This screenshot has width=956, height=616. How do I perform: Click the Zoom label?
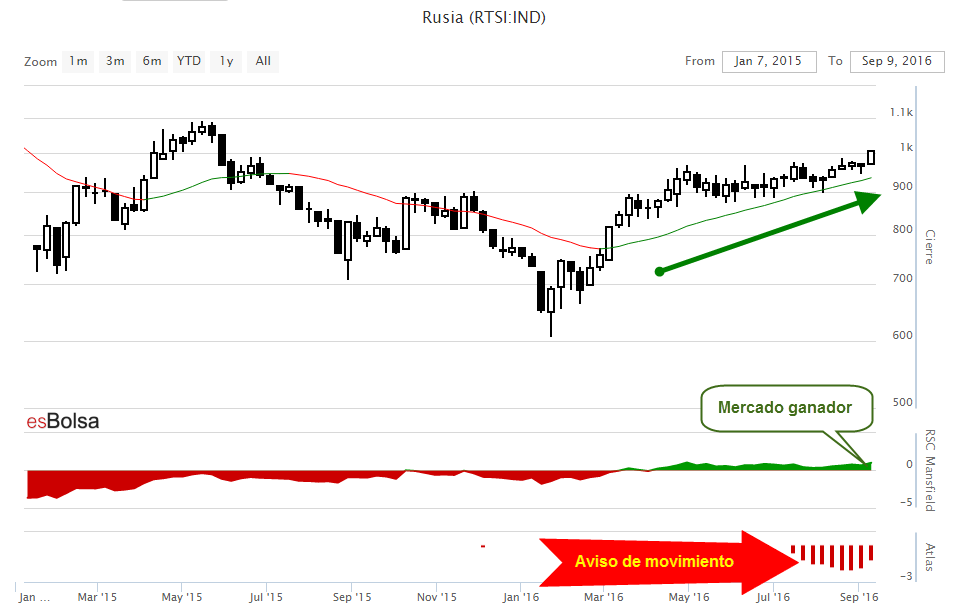[x=40, y=62]
